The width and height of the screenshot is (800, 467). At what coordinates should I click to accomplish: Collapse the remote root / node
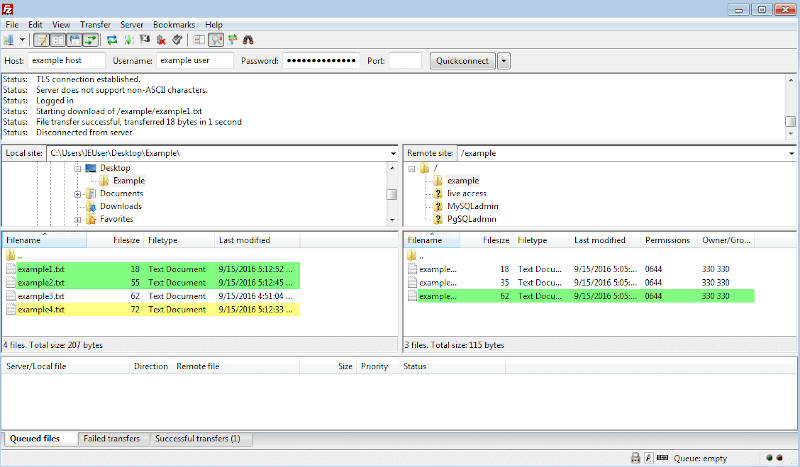click(x=412, y=168)
